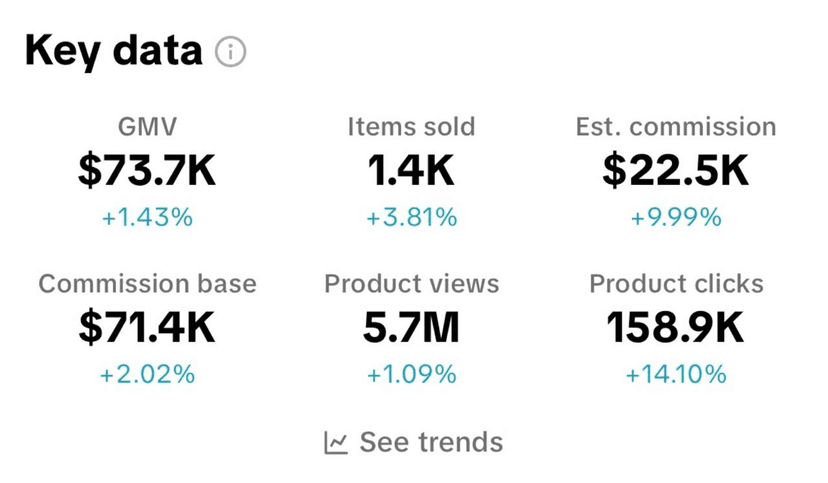Image resolution: width=828 pixels, height=483 pixels.
Task: Click the 158.9K product clicks value
Action: [x=676, y=328]
